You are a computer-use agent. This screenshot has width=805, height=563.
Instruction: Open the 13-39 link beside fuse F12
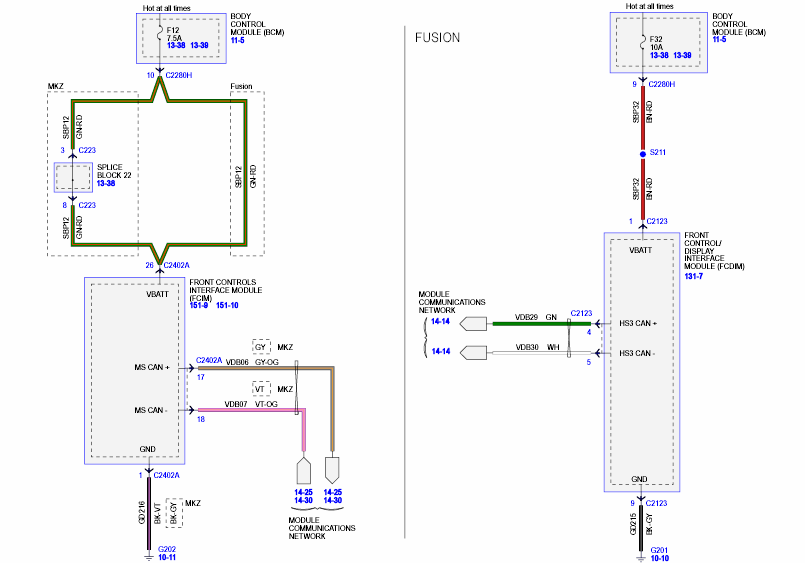(x=199, y=45)
